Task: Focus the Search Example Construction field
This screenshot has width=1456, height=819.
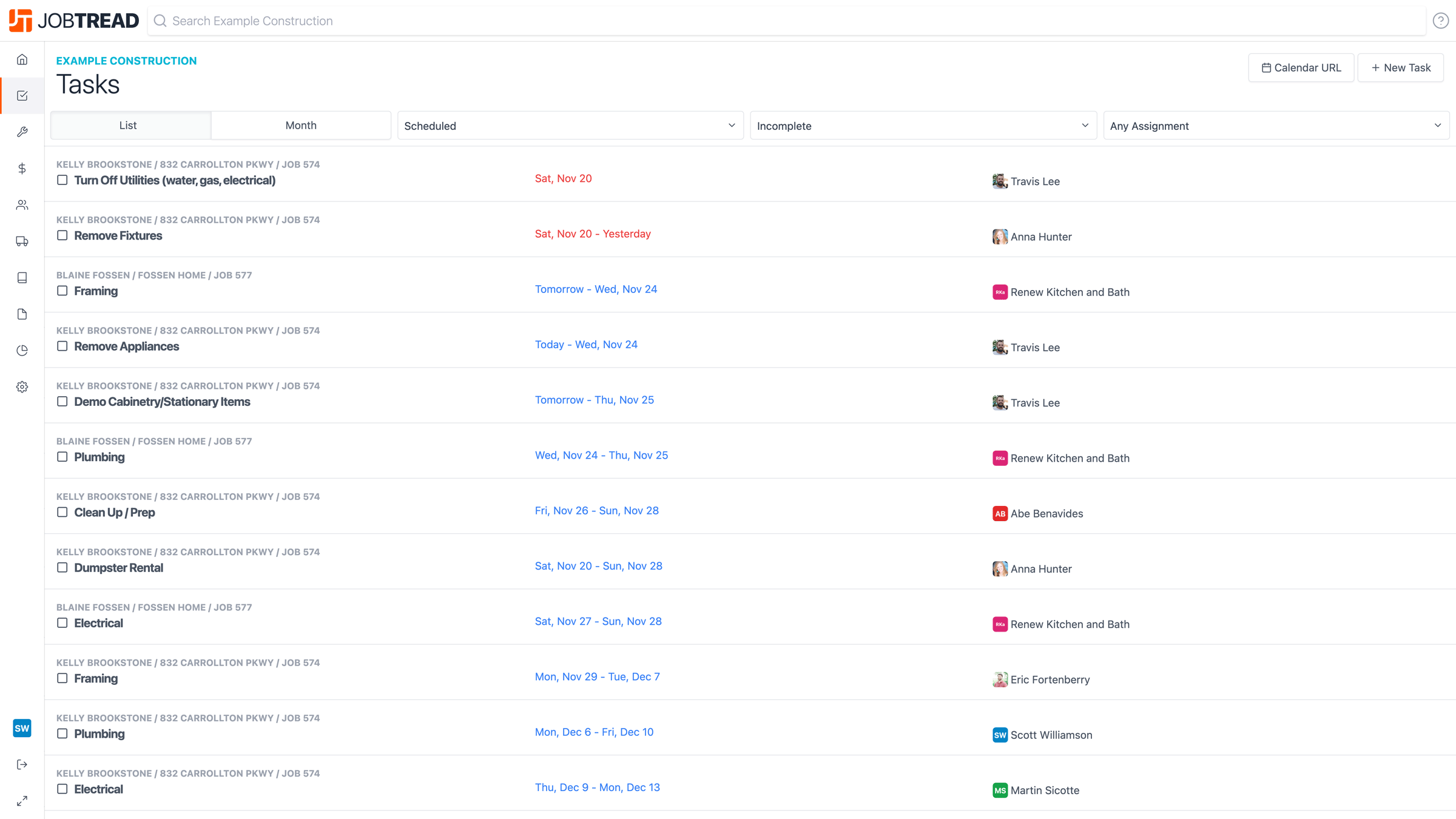Action: coord(789,21)
